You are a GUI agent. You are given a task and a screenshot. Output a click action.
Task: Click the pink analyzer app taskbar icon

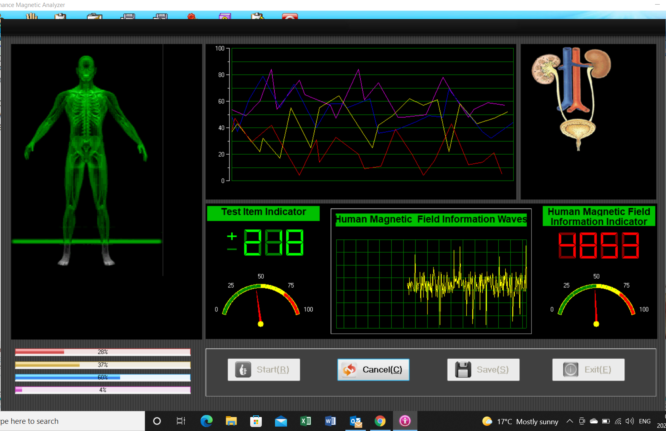(405, 421)
